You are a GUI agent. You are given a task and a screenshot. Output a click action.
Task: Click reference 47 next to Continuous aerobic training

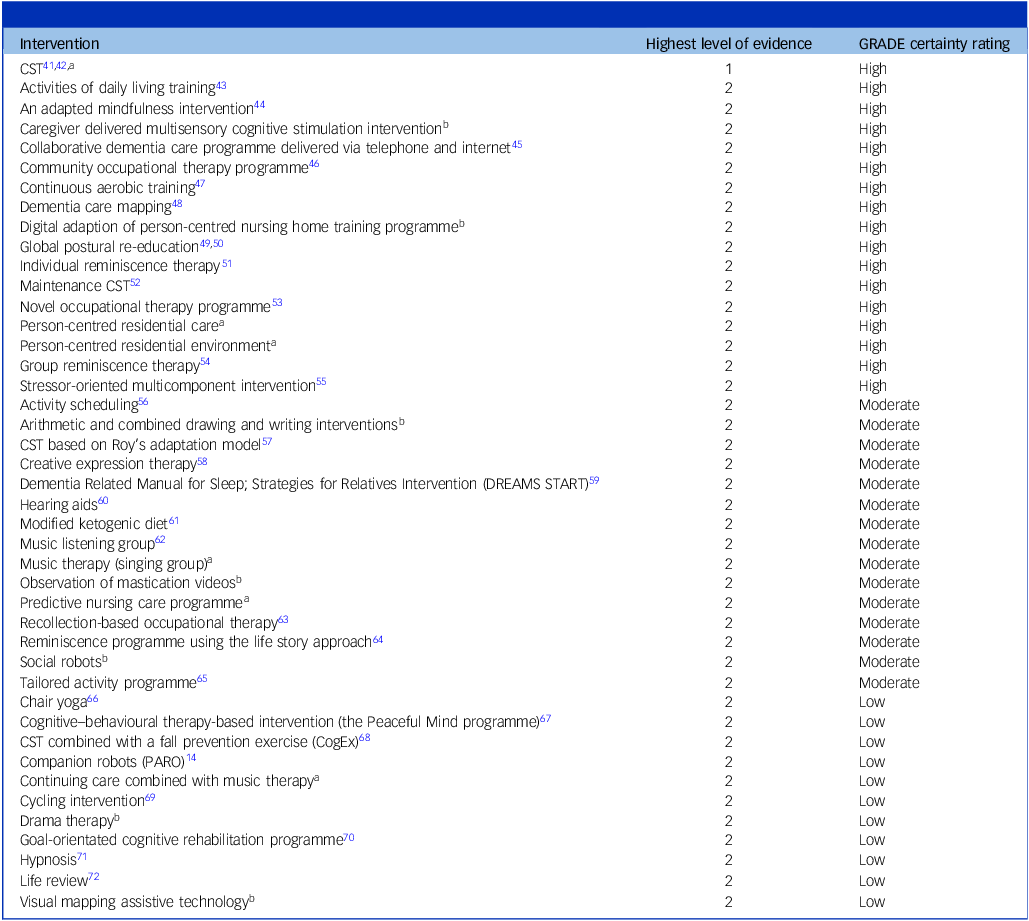(200, 185)
